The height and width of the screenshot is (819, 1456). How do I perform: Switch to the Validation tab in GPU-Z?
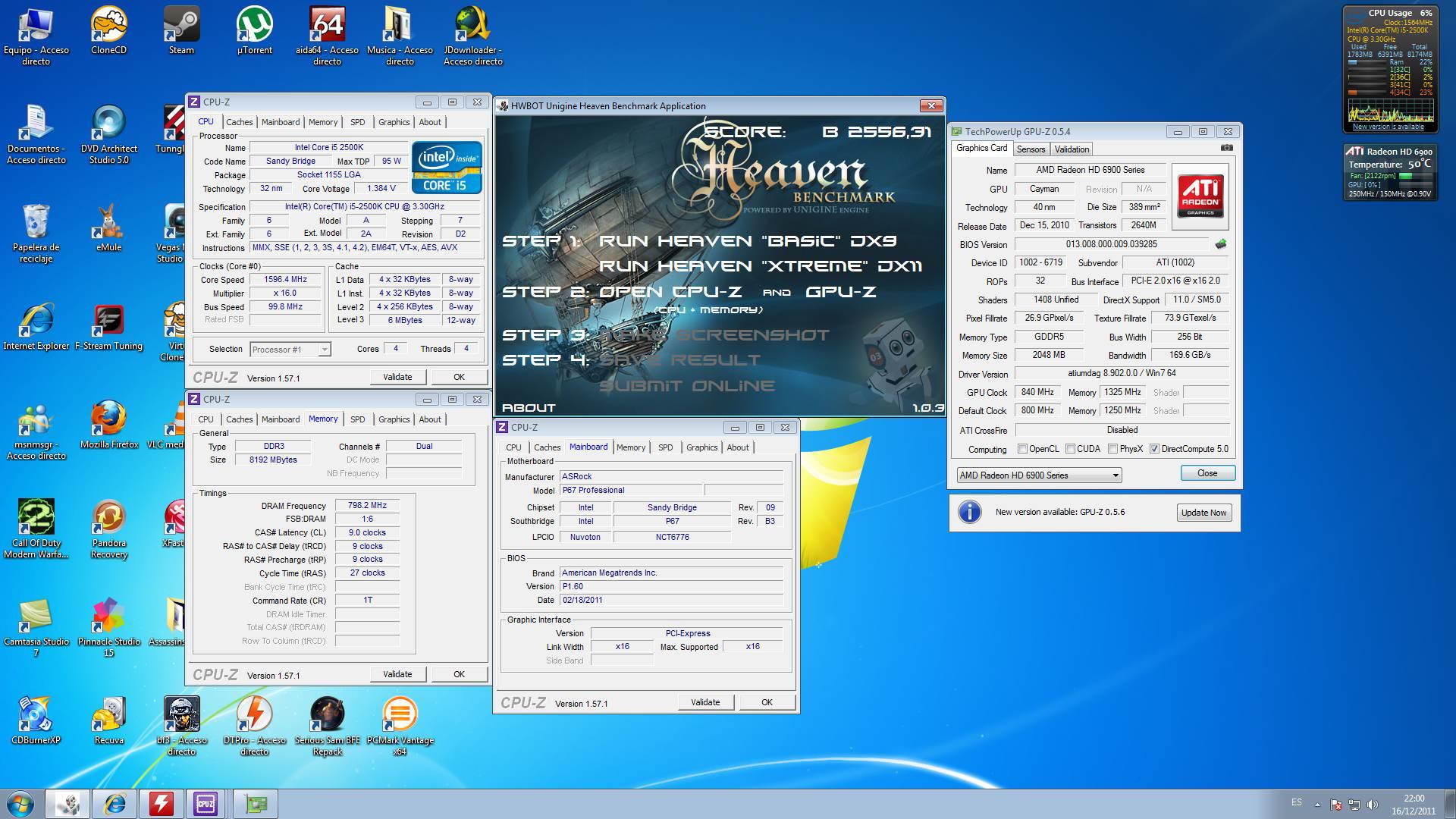click(1072, 149)
